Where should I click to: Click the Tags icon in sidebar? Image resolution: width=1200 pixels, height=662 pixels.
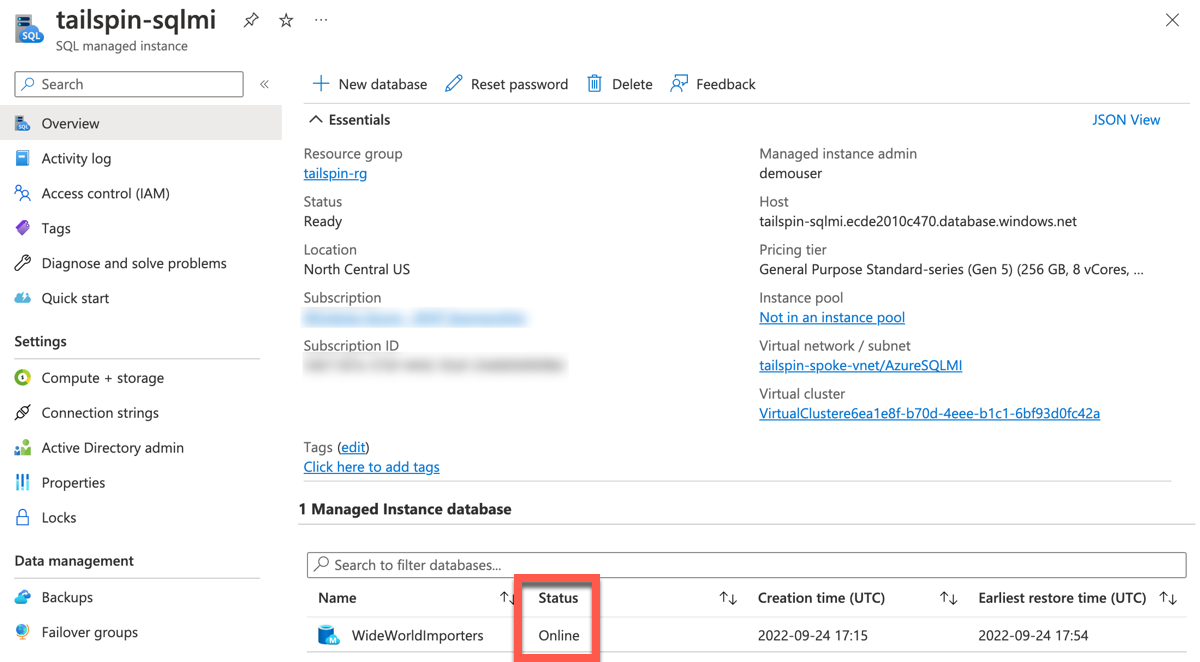tap(23, 228)
